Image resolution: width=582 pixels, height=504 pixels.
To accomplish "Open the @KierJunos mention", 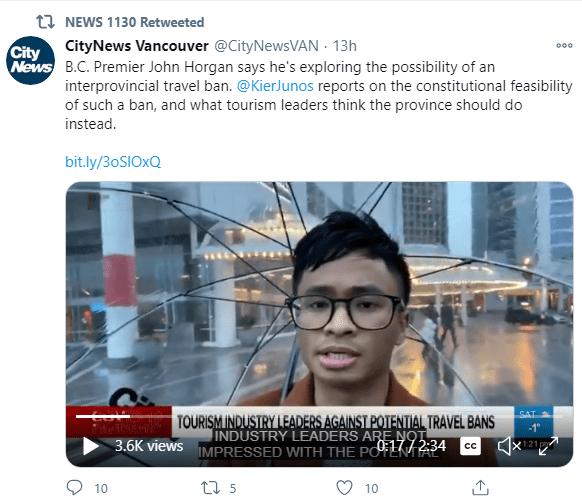I will click(275, 86).
